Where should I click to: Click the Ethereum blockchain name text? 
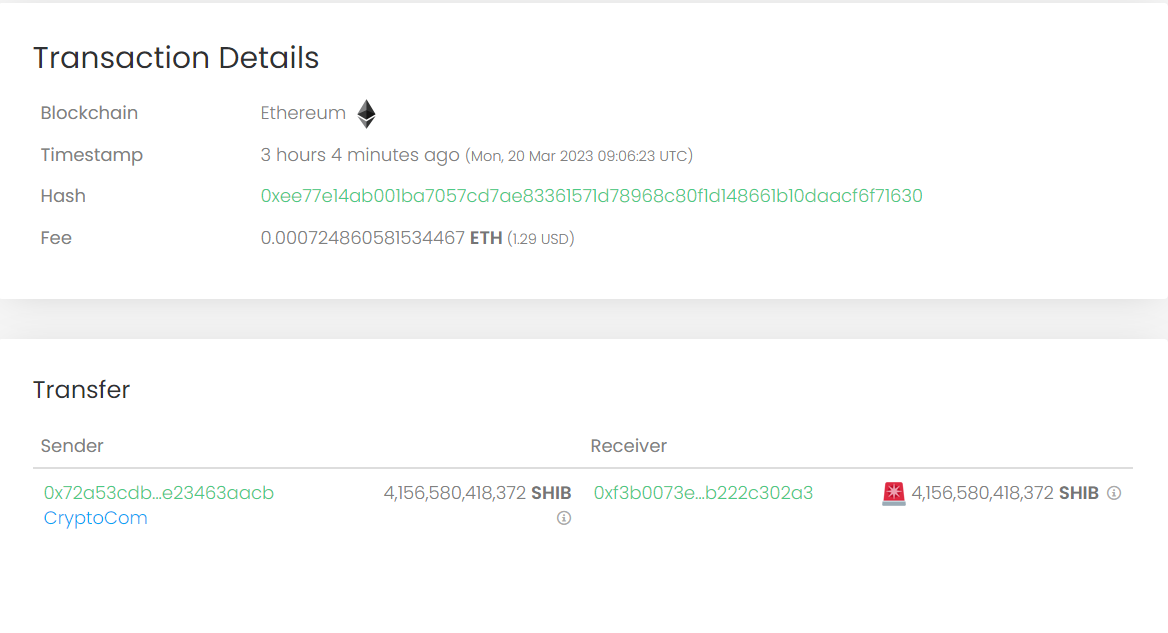(x=303, y=113)
